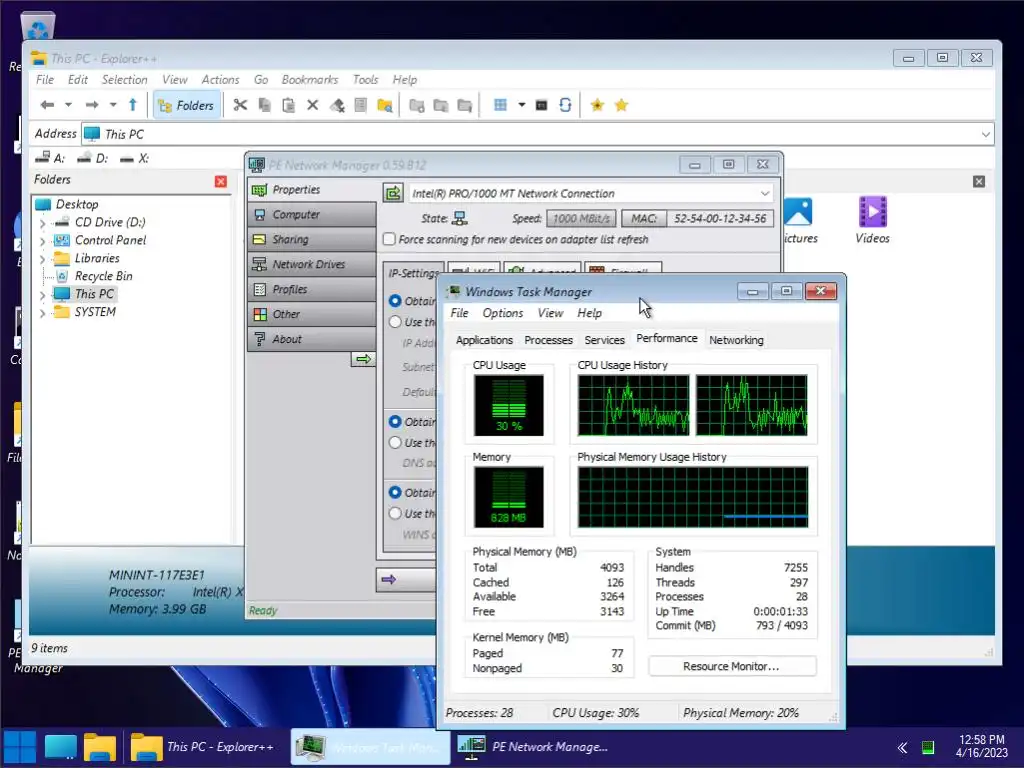The image size is (1024, 768).
Task: Select drive X: in drives bar
Action: coord(134,158)
